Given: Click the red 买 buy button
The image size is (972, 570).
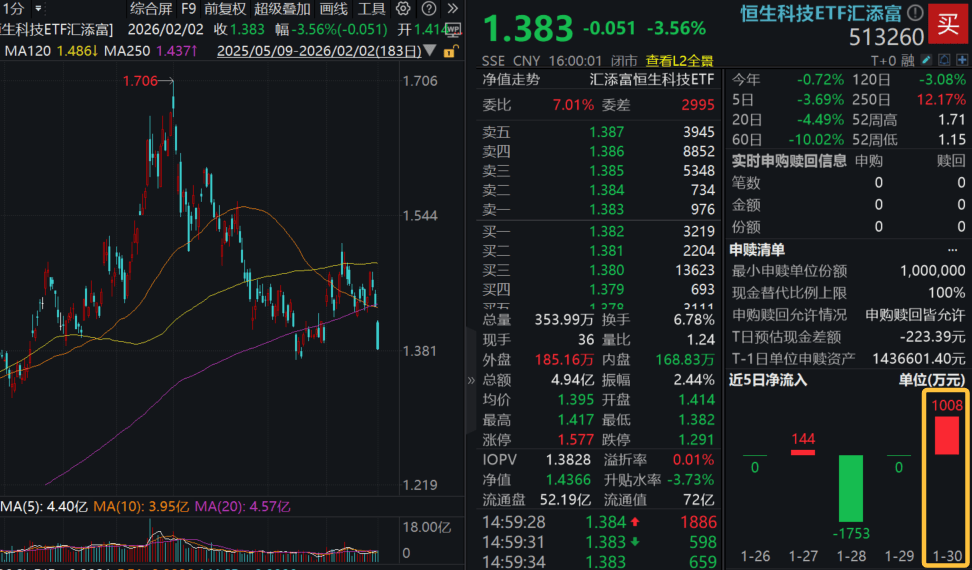Looking at the screenshot, I should (x=945, y=23).
